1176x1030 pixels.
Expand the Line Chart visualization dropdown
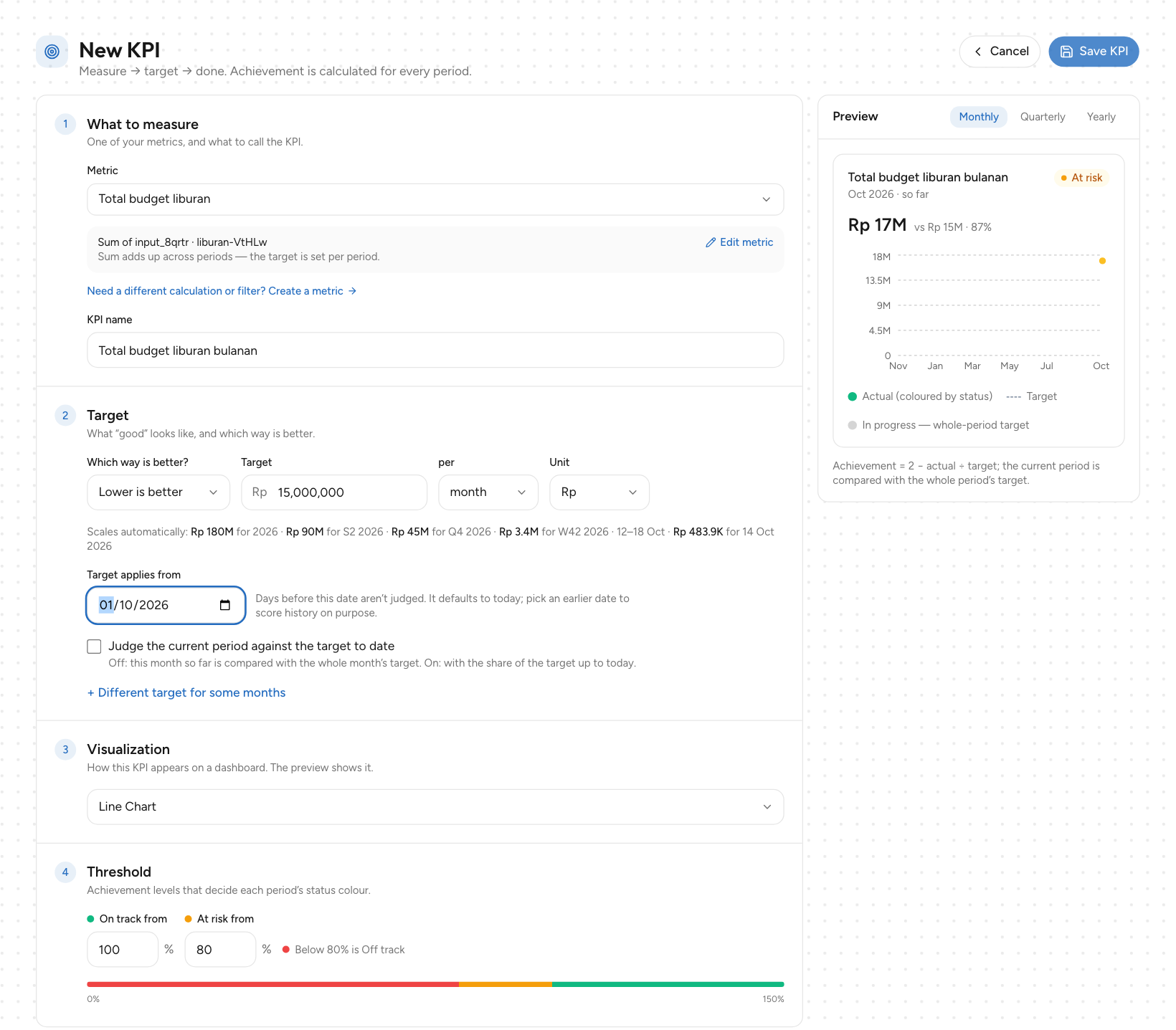[x=435, y=807]
